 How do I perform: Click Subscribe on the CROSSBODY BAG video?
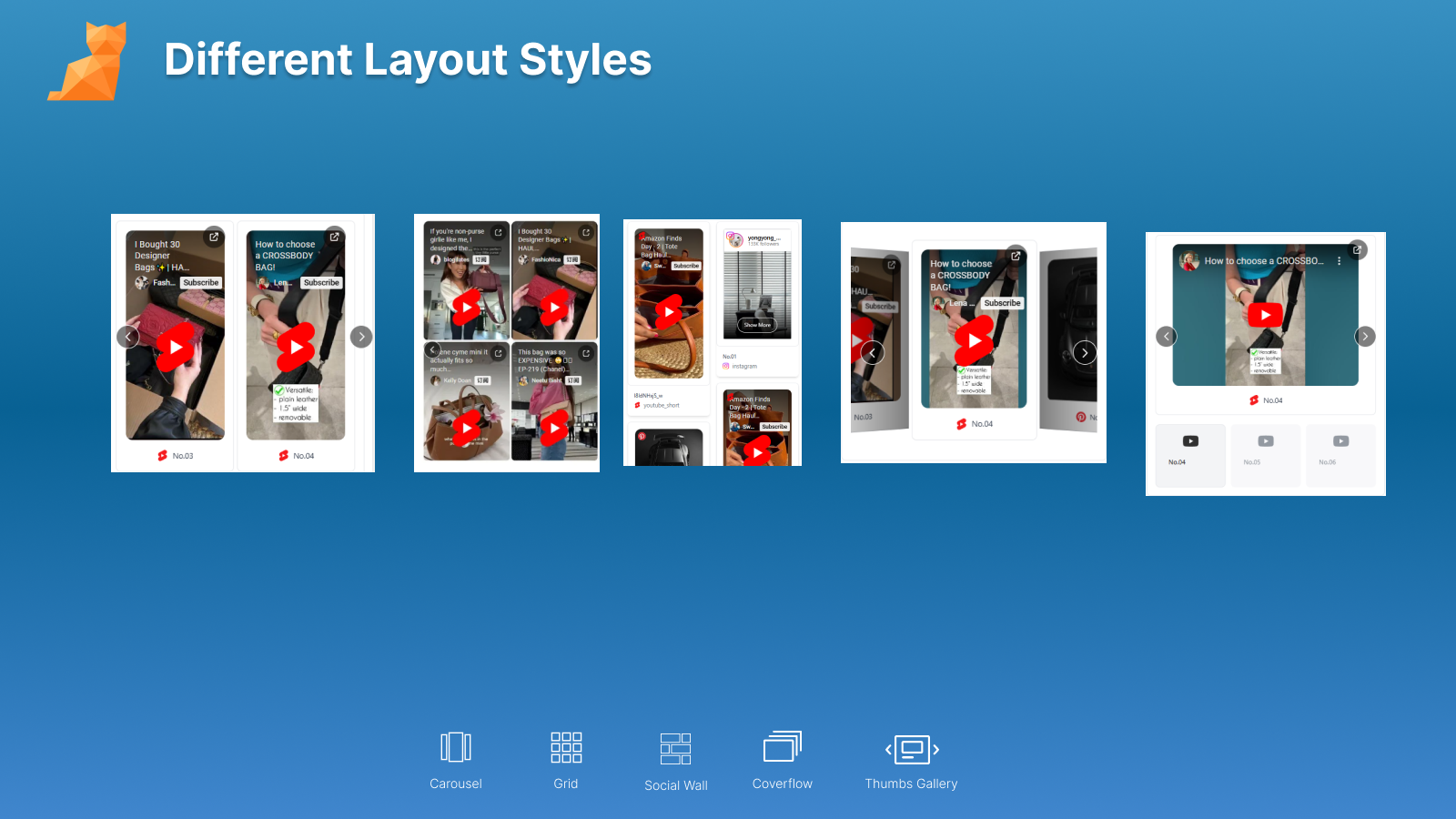click(1002, 303)
